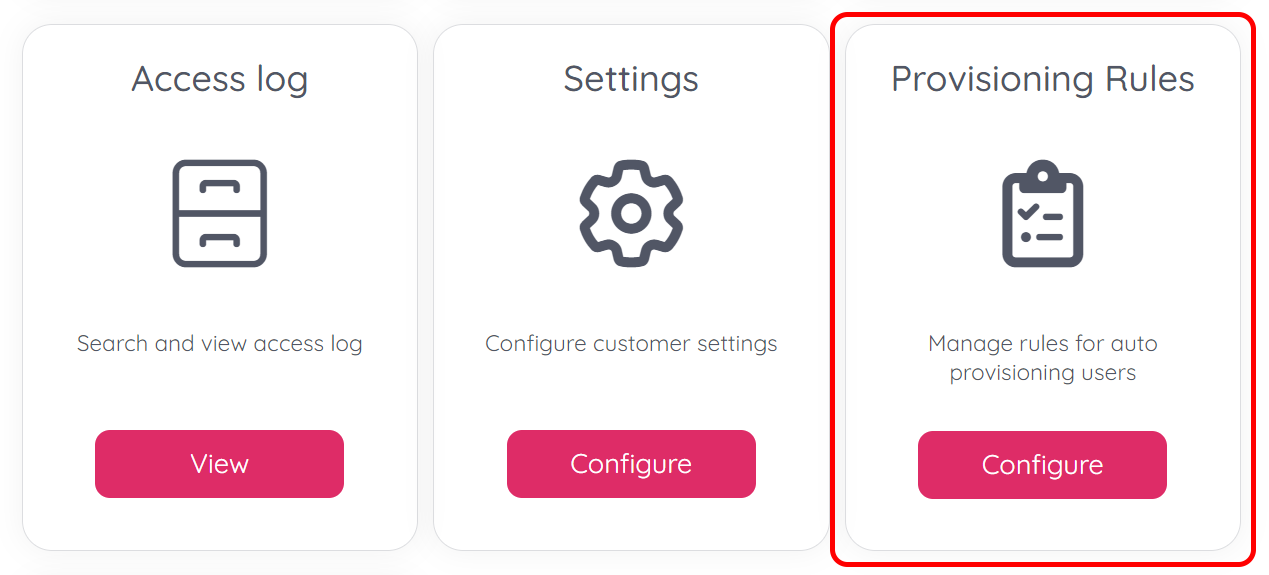This screenshot has height=575, width=1269.
Task: Click the blank area below the Settings Configure button
Action: coord(631,525)
